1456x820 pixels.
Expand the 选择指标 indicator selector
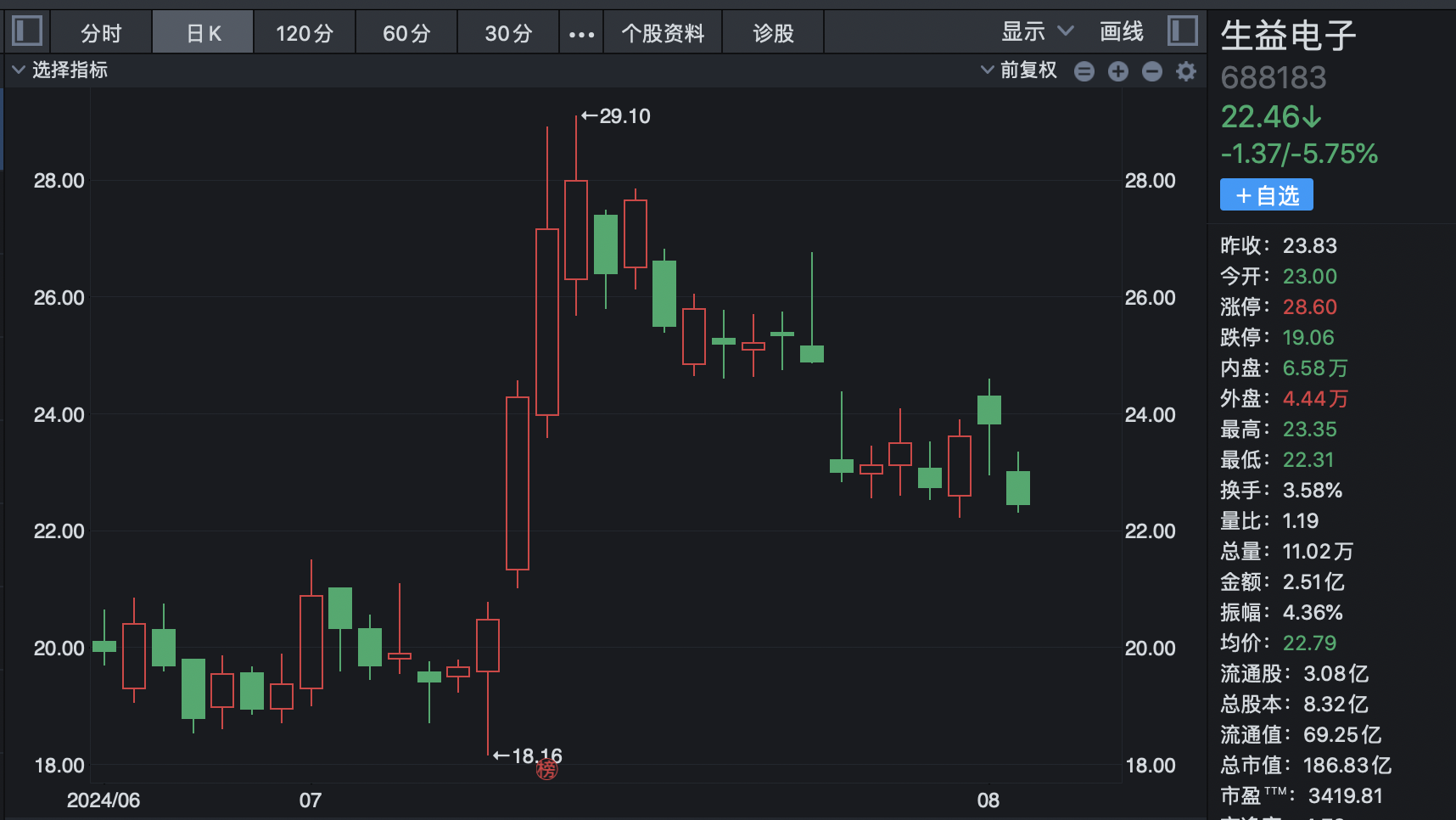click(x=59, y=70)
